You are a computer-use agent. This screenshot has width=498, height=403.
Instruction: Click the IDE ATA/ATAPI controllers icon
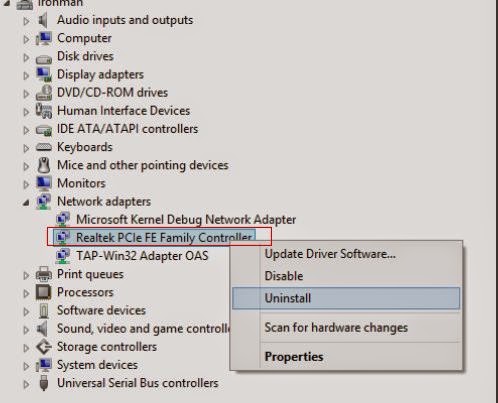[x=44, y=130]
